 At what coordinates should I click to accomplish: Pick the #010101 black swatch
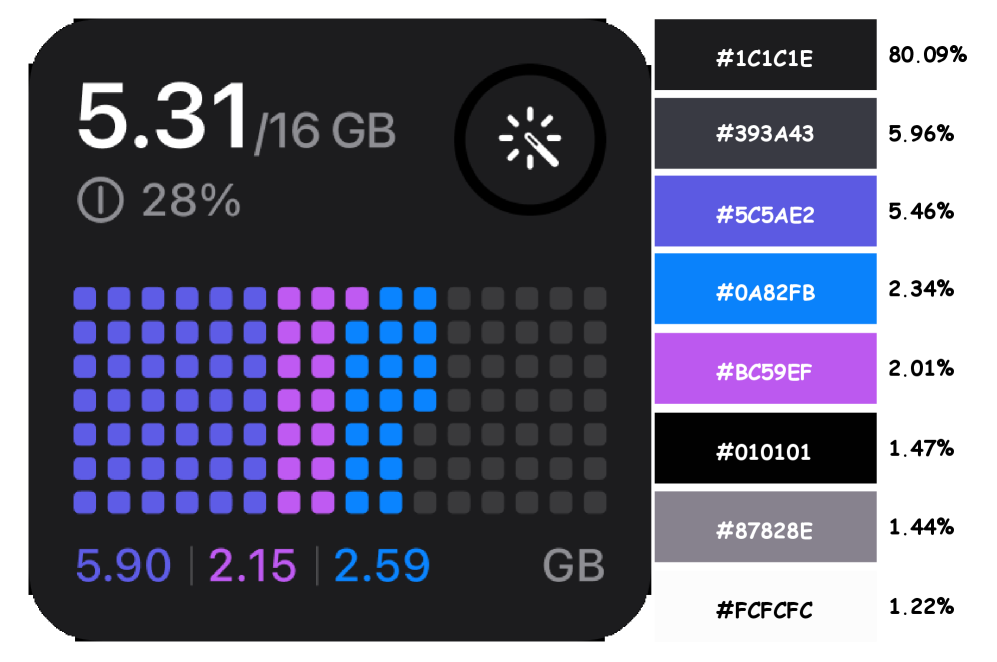tap(765, 448)
